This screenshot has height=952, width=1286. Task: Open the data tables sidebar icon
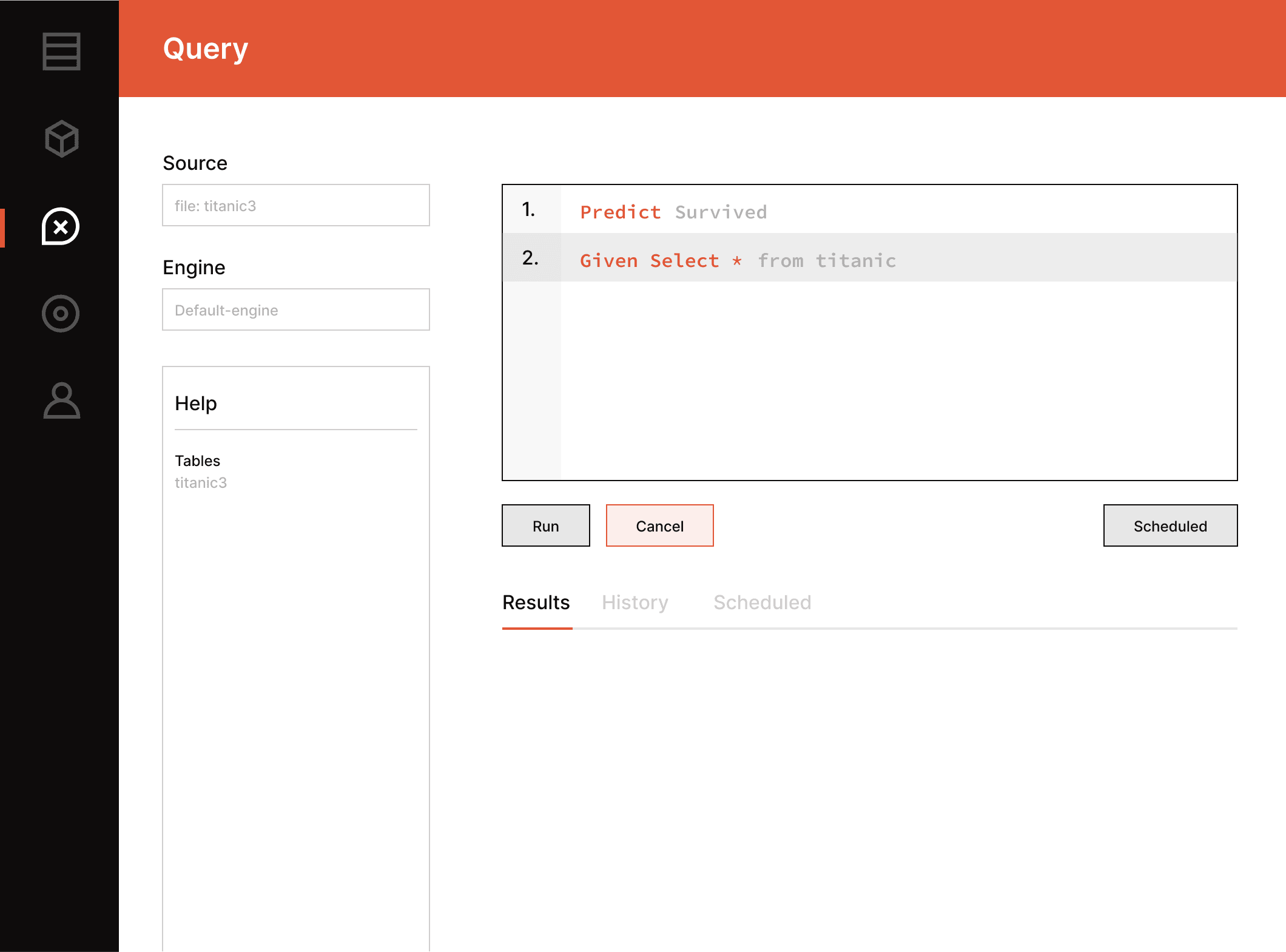[x=61, y=52]
